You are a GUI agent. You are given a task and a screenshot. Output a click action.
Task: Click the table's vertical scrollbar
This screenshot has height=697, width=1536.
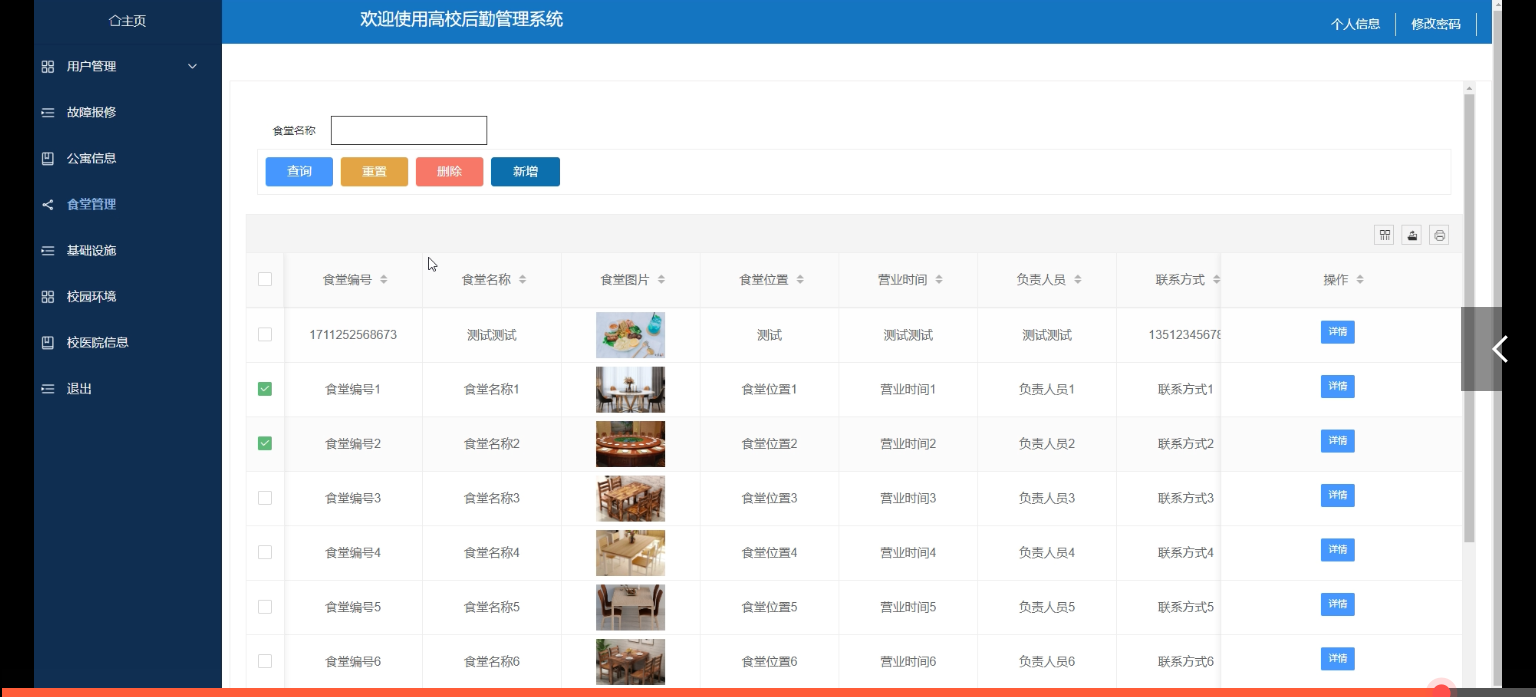pos(1469,318)
